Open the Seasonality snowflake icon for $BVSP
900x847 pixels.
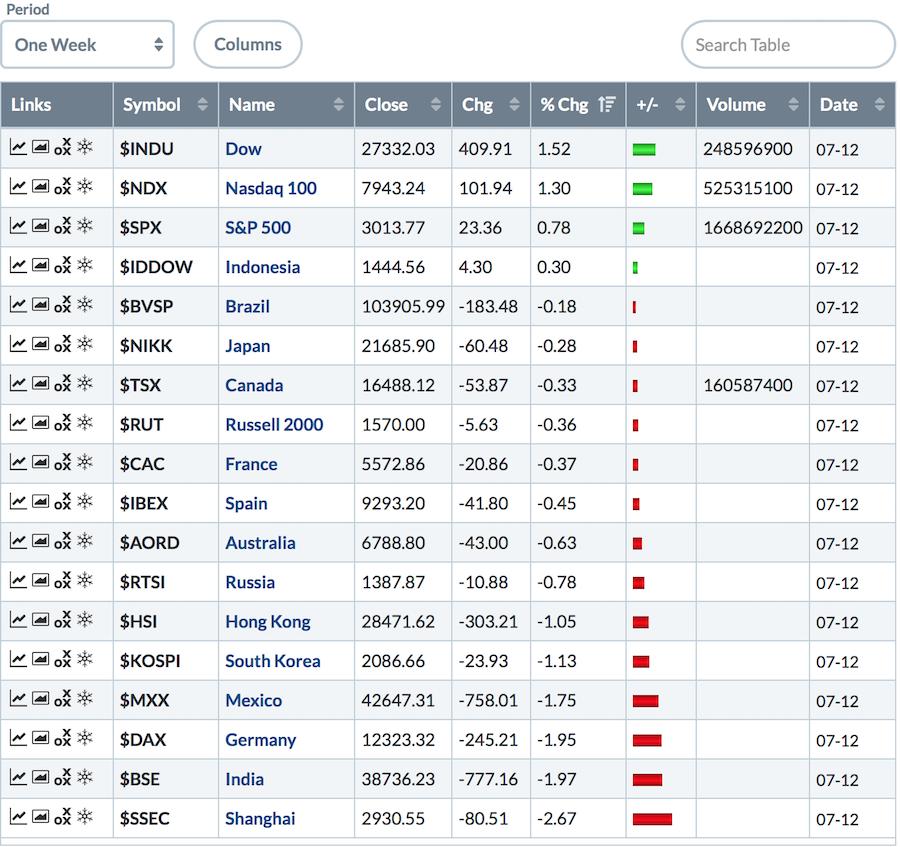point(85,305)
